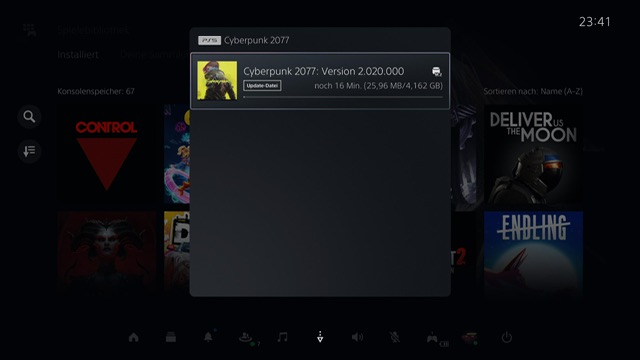Open the Home icon in control center
The width and height of the screenshot is (640, 360).
133,338
